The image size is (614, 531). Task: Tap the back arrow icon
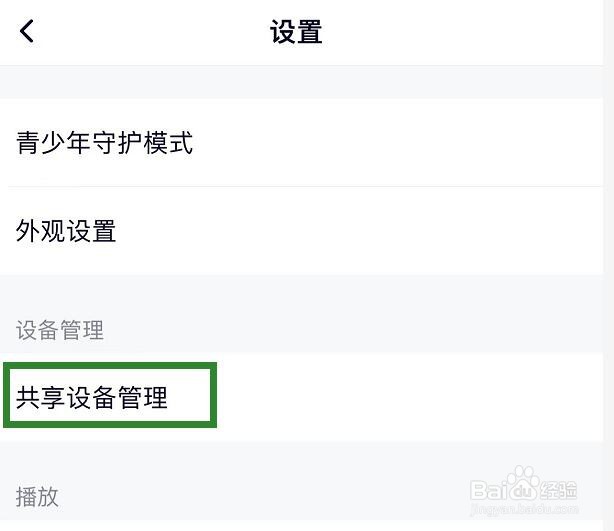27,31
